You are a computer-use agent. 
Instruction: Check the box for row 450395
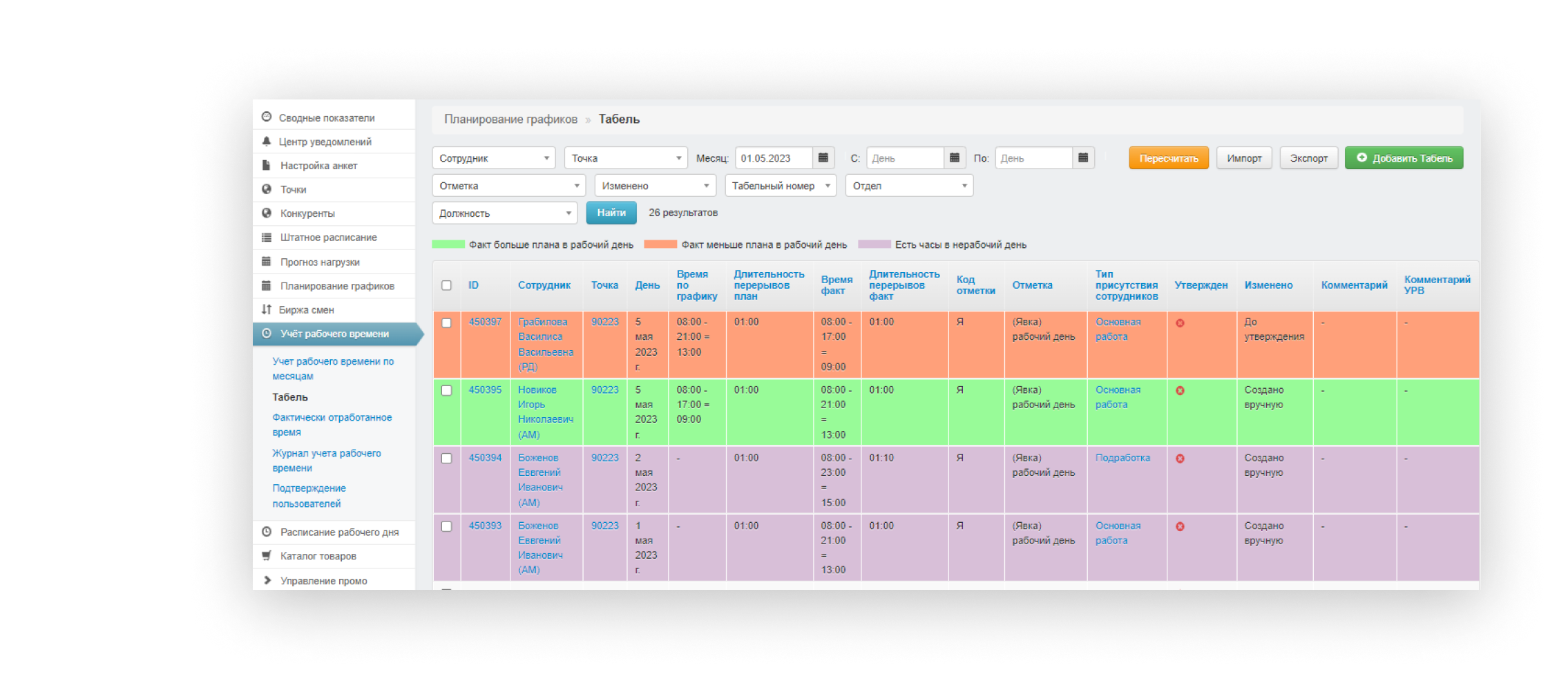tap(447, 391)
